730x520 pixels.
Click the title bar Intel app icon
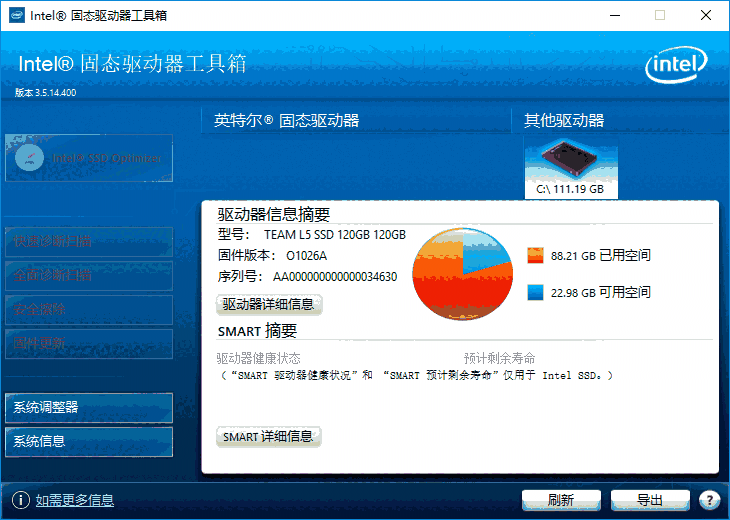[x=17, y=15]
